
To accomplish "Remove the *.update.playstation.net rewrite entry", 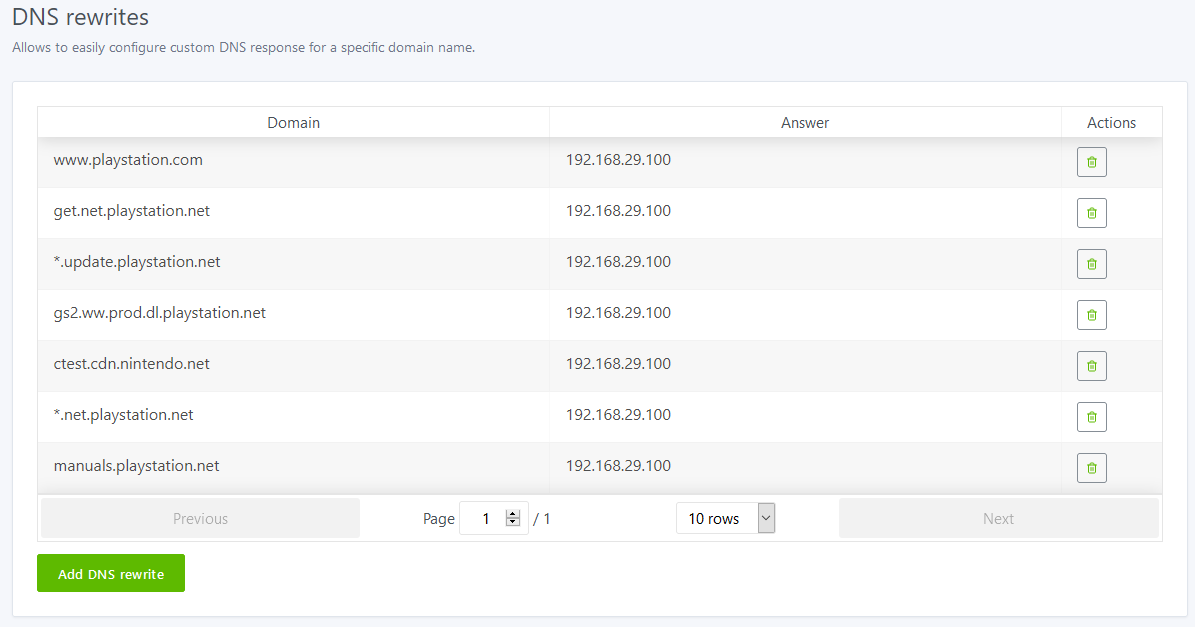I will tap(1091, 264).
